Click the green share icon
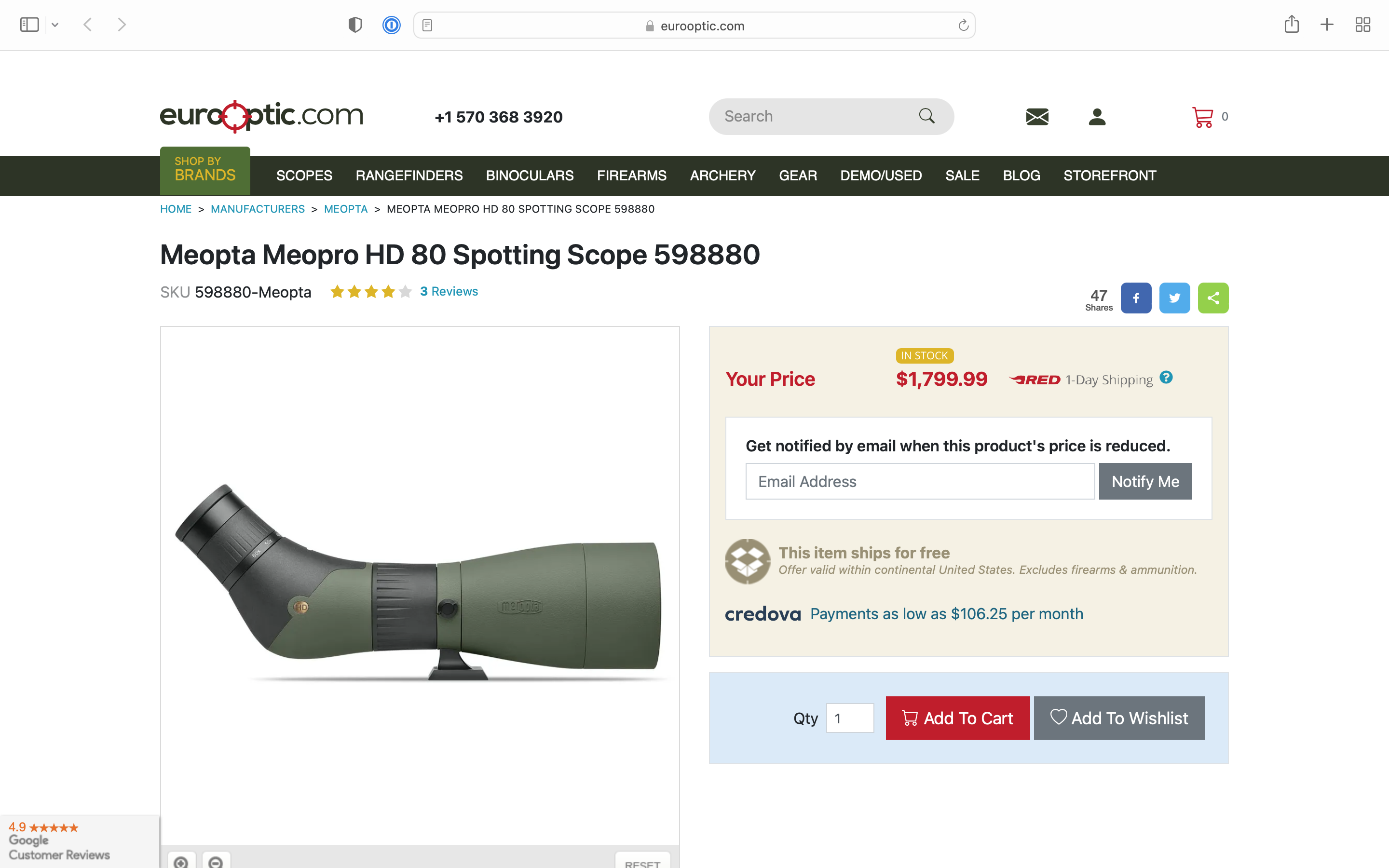The height and width of the screenshot is (868, 1389). click(1213, 298)
